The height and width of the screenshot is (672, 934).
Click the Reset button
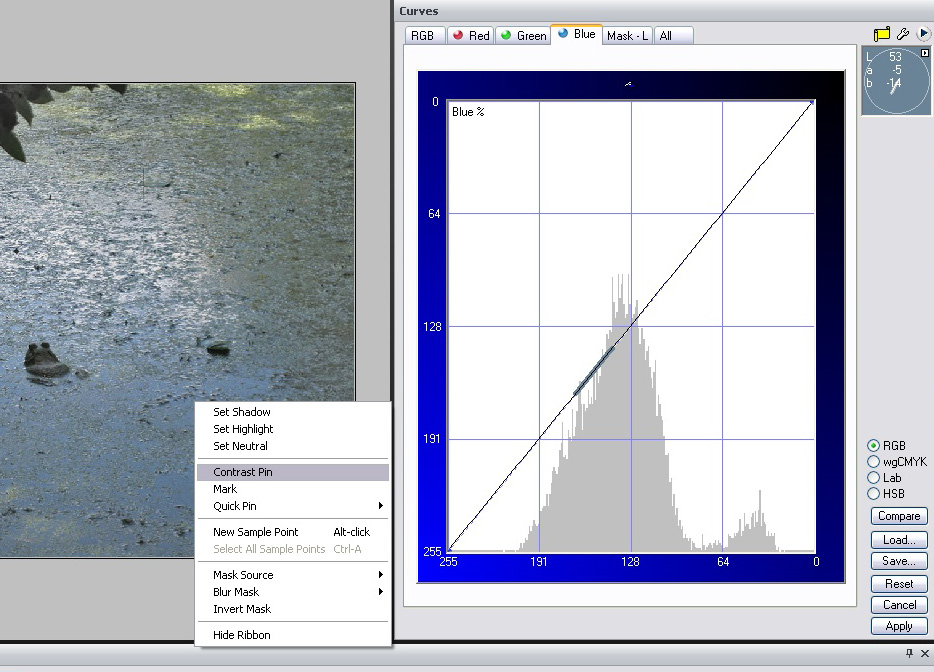point(899,584)
